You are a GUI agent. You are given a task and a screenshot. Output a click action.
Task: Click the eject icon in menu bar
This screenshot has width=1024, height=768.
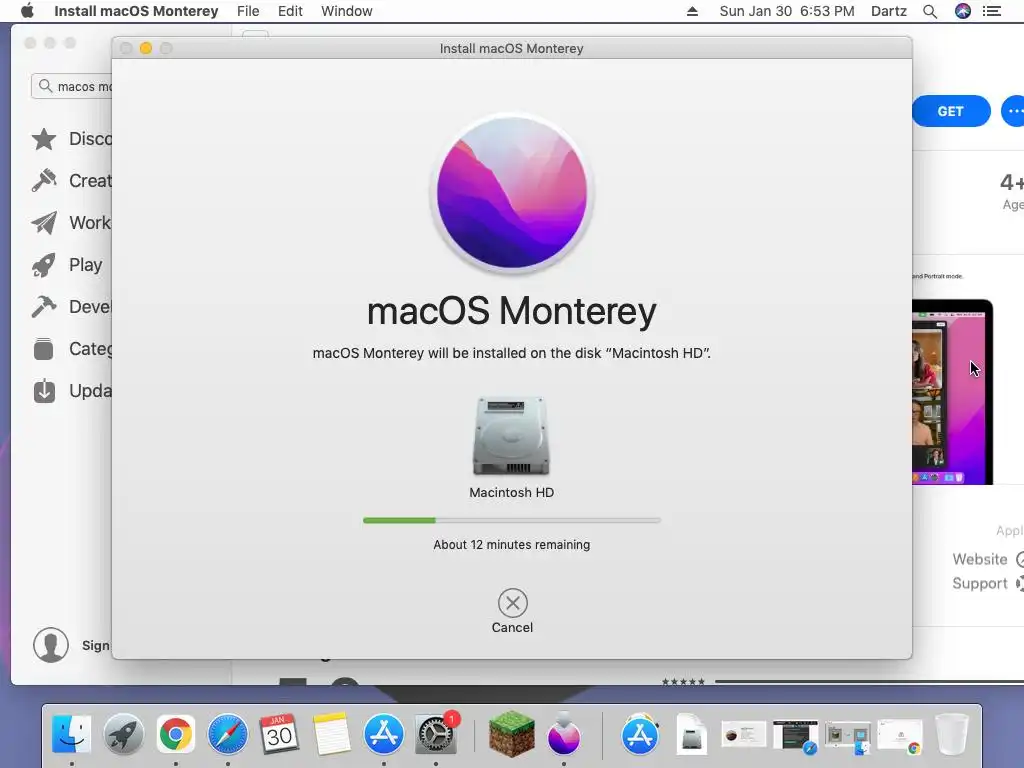[x=692, y=11]
